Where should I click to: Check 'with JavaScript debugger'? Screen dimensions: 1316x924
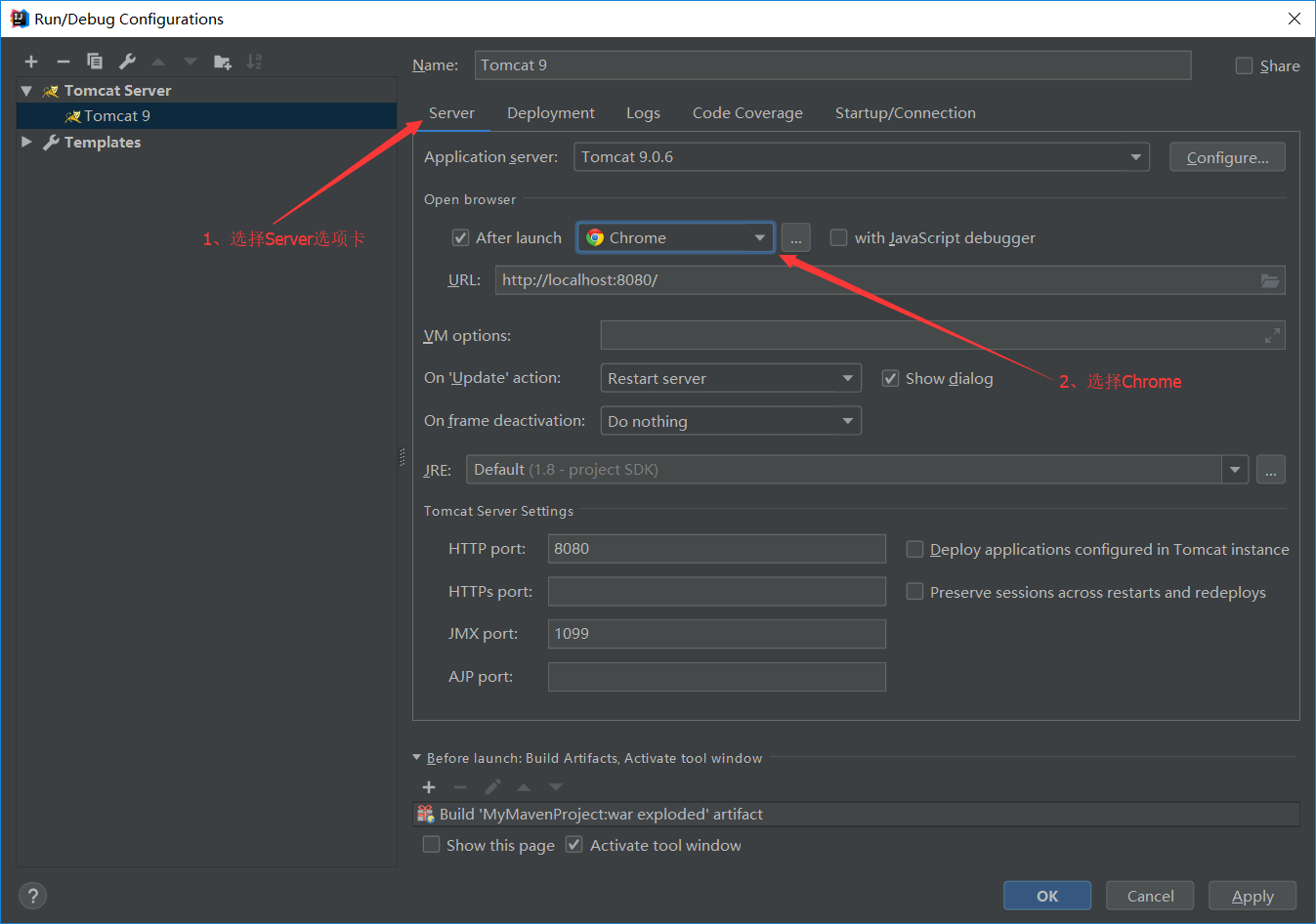pyautogui.click(x=838, y=237)
